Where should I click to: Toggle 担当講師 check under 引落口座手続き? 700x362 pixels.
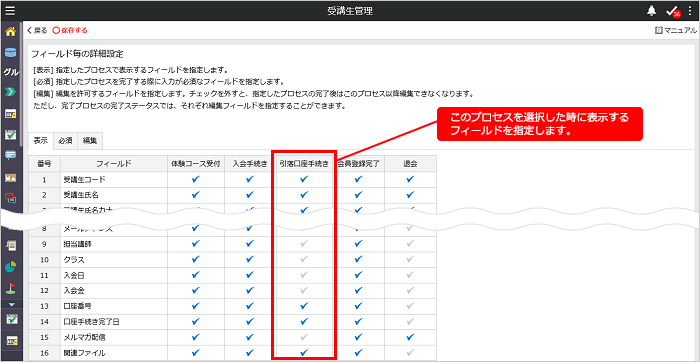(x=304, y=244)
